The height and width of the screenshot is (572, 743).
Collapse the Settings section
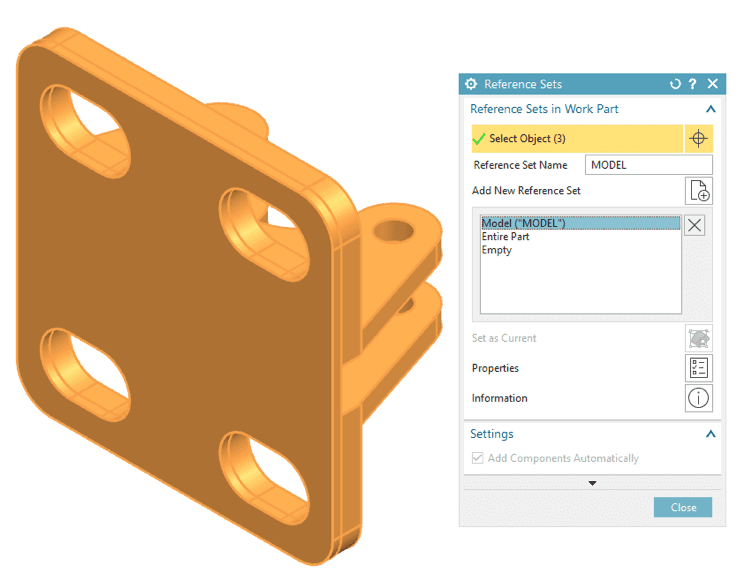click(x=710, y=434)
